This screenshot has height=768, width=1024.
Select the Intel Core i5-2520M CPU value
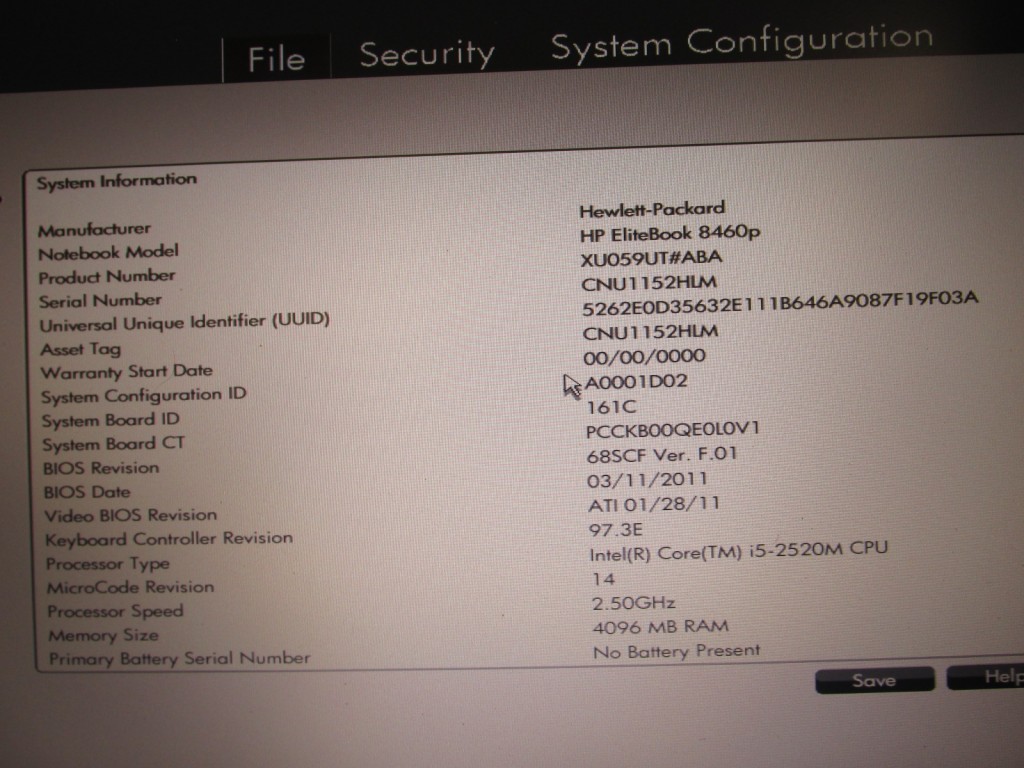point(739,551)
